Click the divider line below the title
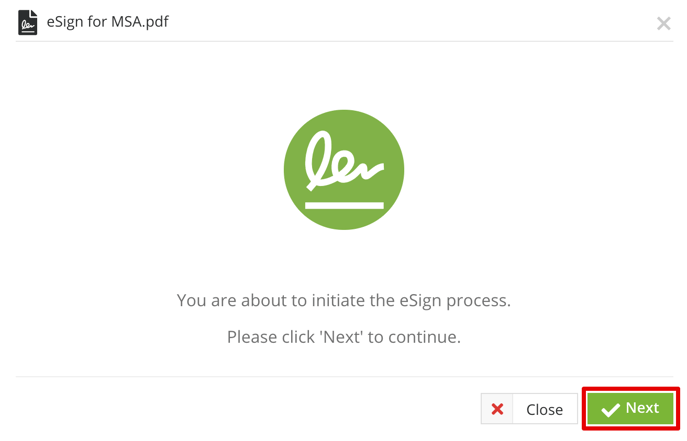 pyautogui.click(x=344, y=42)
